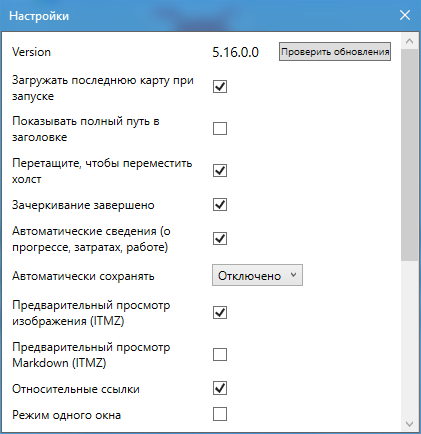The height and width of the screenshot is (434, 421).
Task: Click the vertical scrollbar thumb
Action: [x=410, y=155]
